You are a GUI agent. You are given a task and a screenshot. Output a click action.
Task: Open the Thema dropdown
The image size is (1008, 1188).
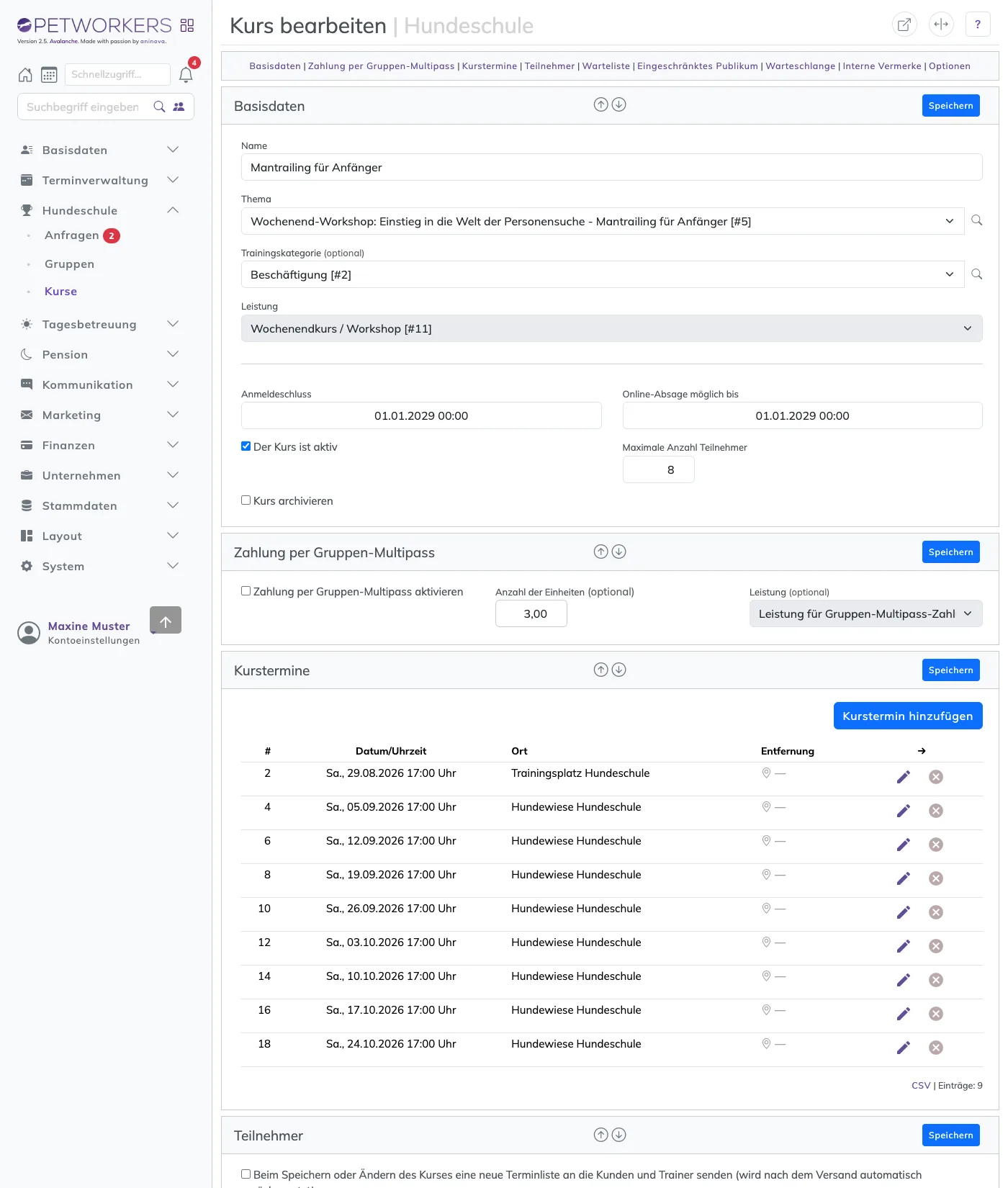tap(603, 221)
